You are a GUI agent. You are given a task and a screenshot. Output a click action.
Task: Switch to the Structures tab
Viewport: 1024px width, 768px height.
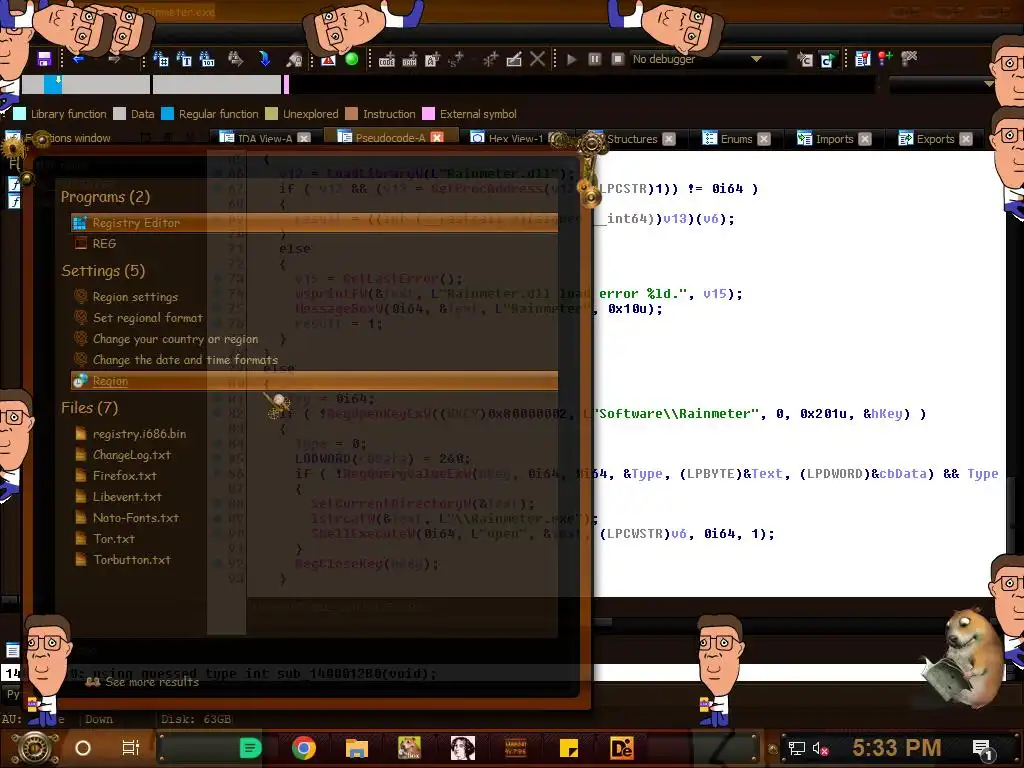(632, 138)
